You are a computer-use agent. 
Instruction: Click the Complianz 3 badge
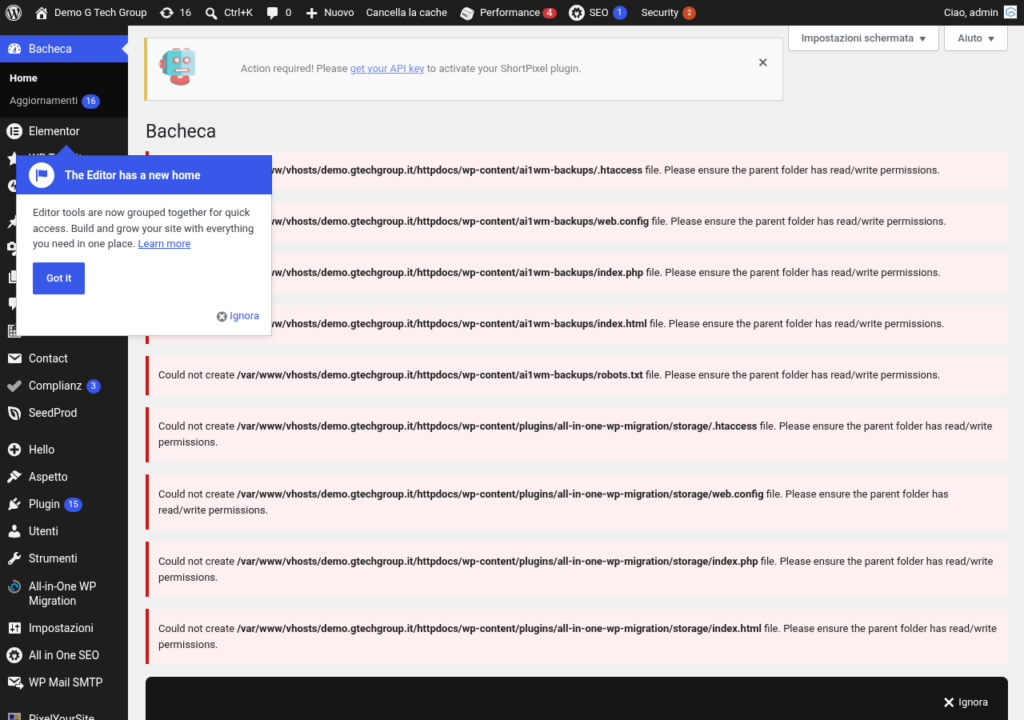[93, 385]
